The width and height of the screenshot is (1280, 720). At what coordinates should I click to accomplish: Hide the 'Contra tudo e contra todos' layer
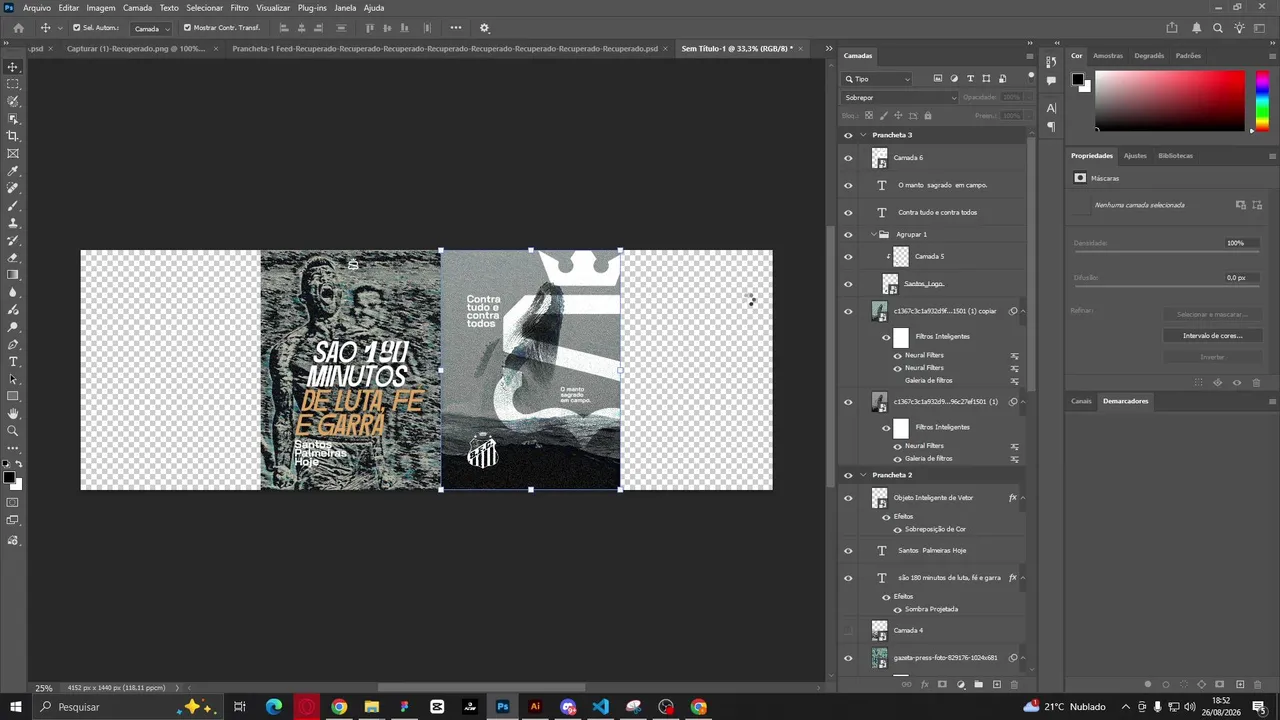848,212
